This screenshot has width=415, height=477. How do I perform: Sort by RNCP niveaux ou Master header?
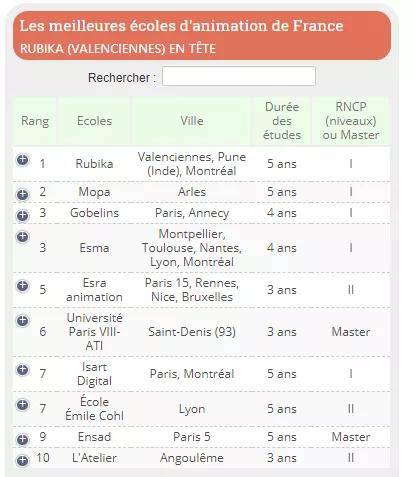[x=351, y=121]
